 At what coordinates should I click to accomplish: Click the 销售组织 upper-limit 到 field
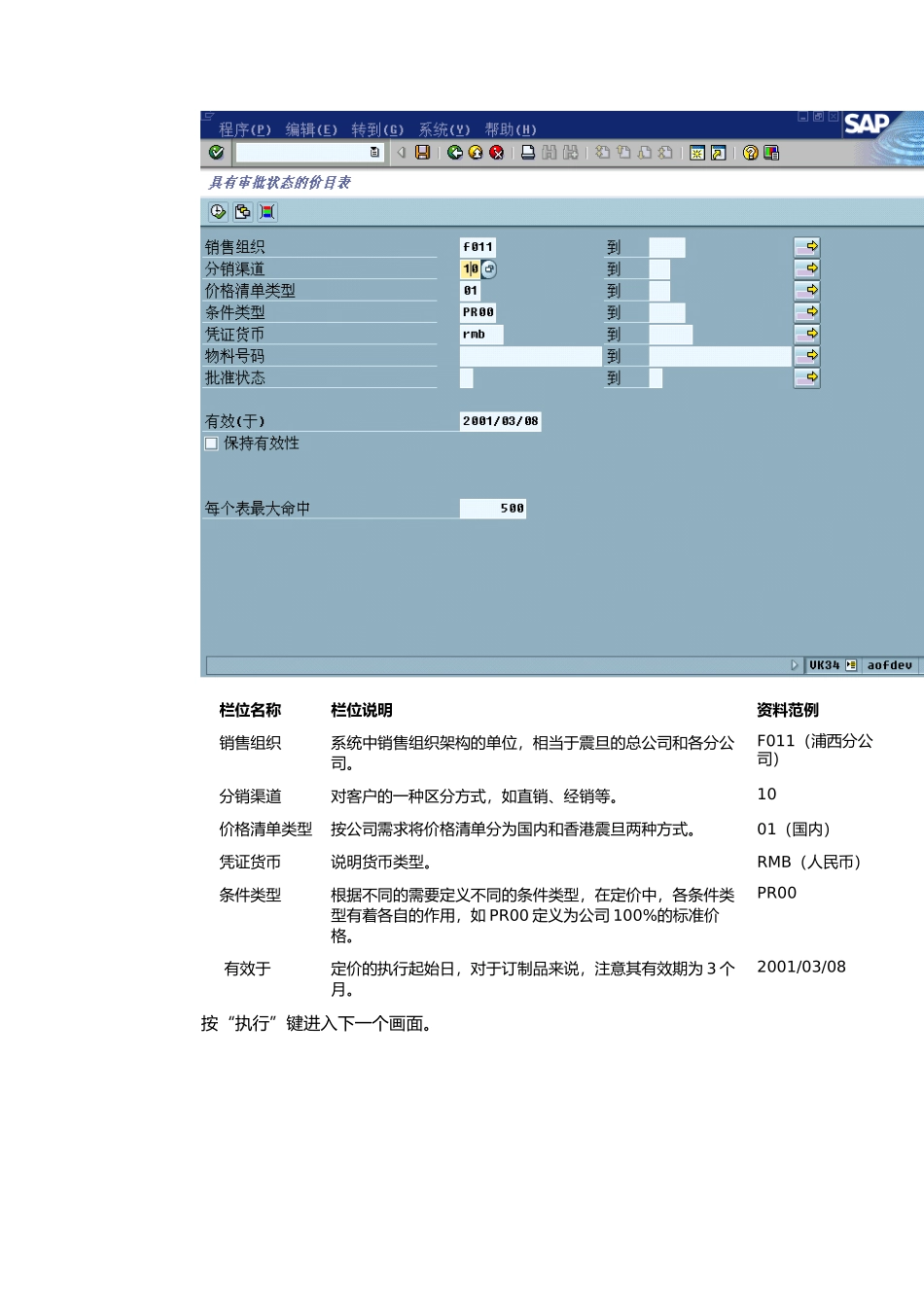coord(667,247)
